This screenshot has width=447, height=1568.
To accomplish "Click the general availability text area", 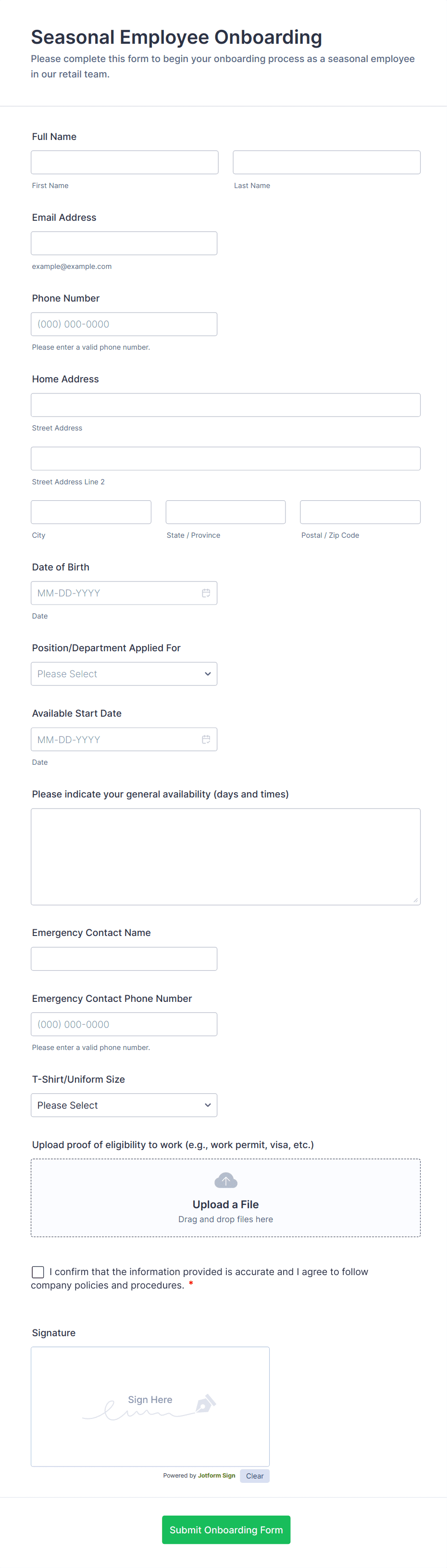I will click(x=225, y=856).
